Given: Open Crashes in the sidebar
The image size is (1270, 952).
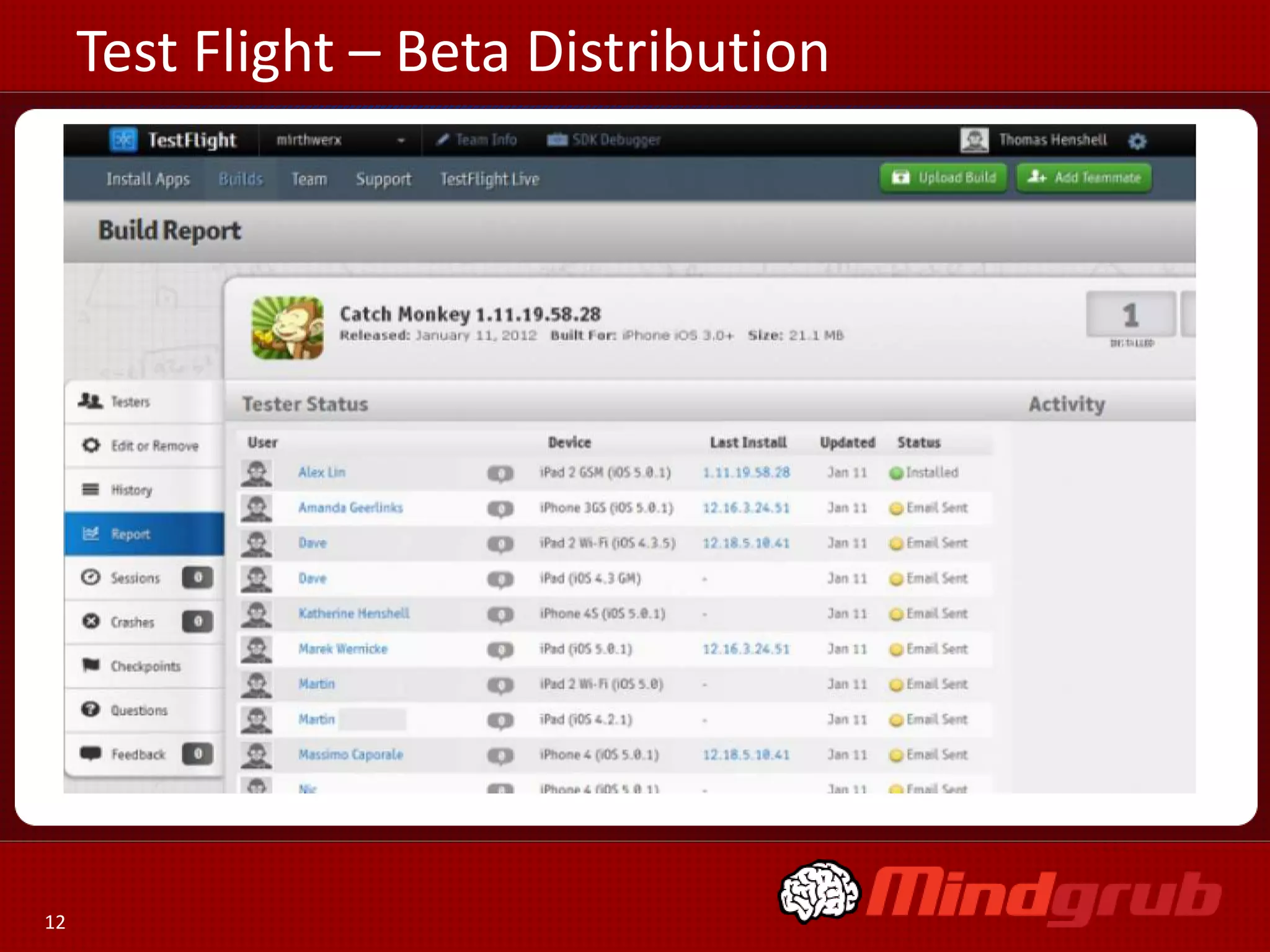Looking at the screenshot, I should pos(143,622).
